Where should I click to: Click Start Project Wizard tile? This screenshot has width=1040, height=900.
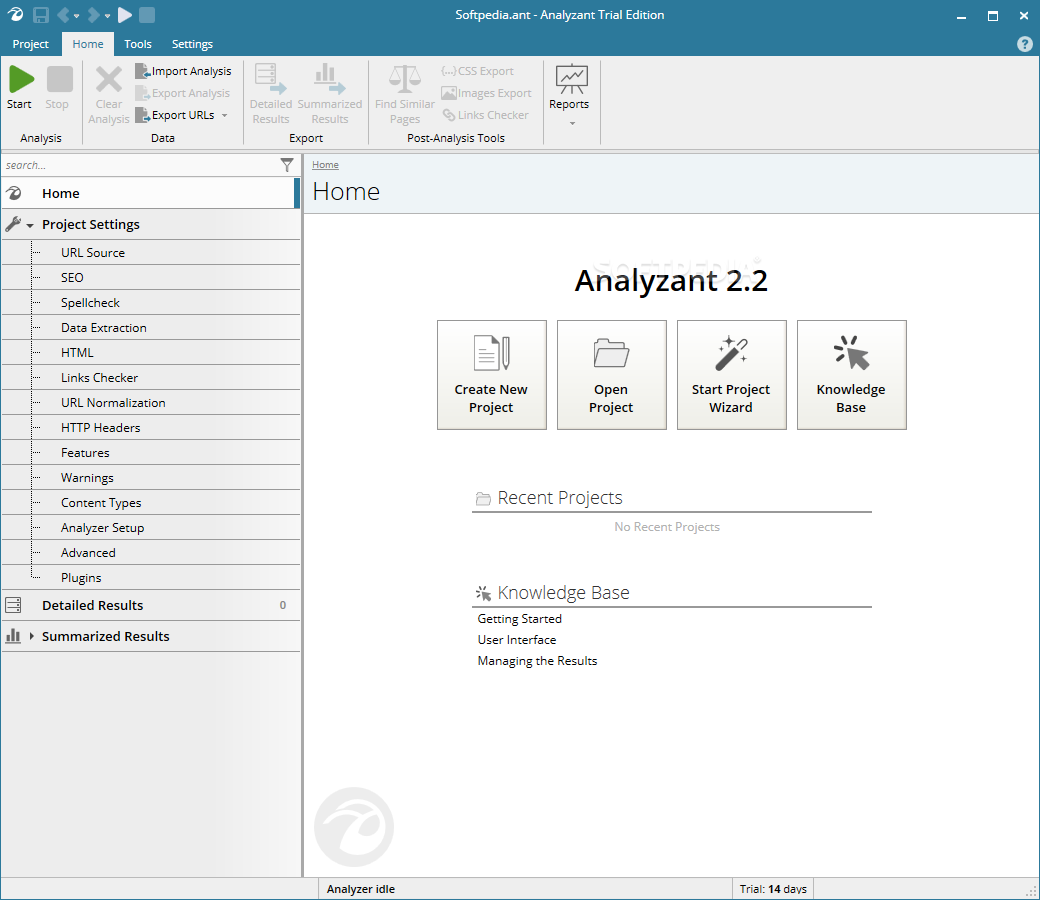[732, 375]
